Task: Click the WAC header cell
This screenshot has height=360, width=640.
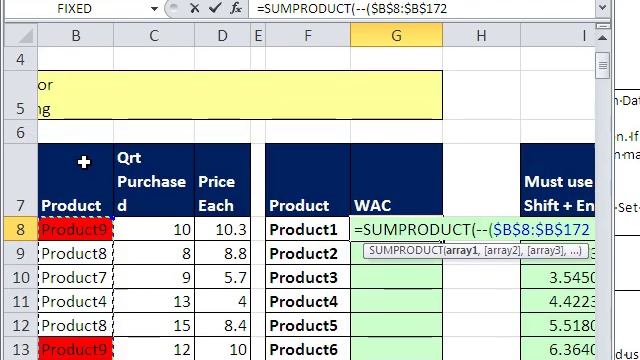Action: [x=396, y=180]
